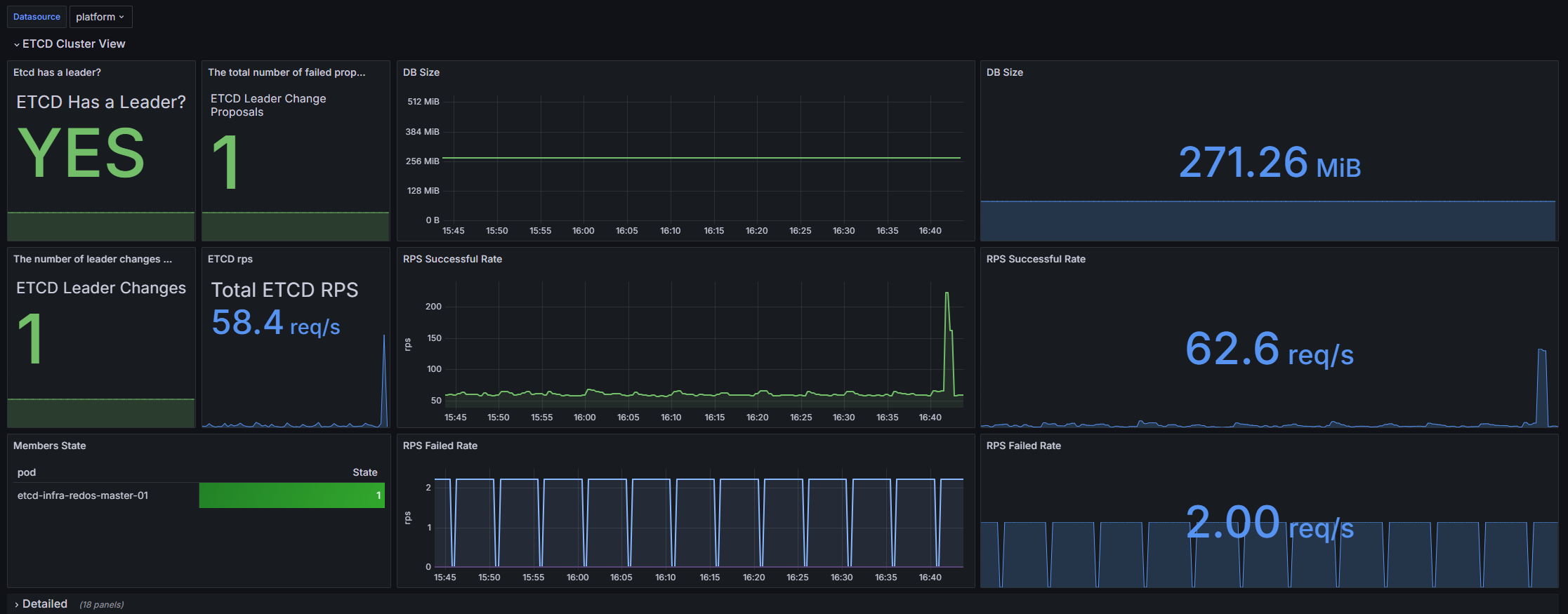Click the spike peak in RPS Successful Rate graph

pyautogui.click(x=947, y=293)
